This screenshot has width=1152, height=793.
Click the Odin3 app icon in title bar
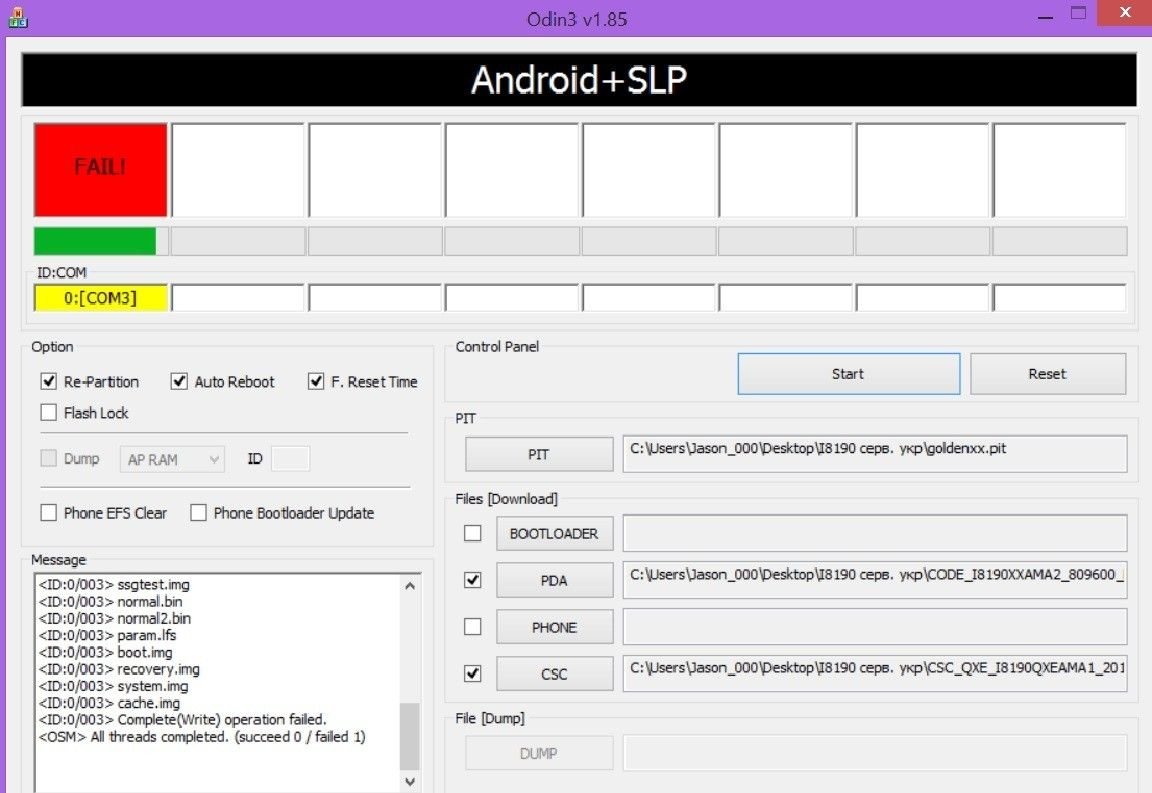click(18, 18)
